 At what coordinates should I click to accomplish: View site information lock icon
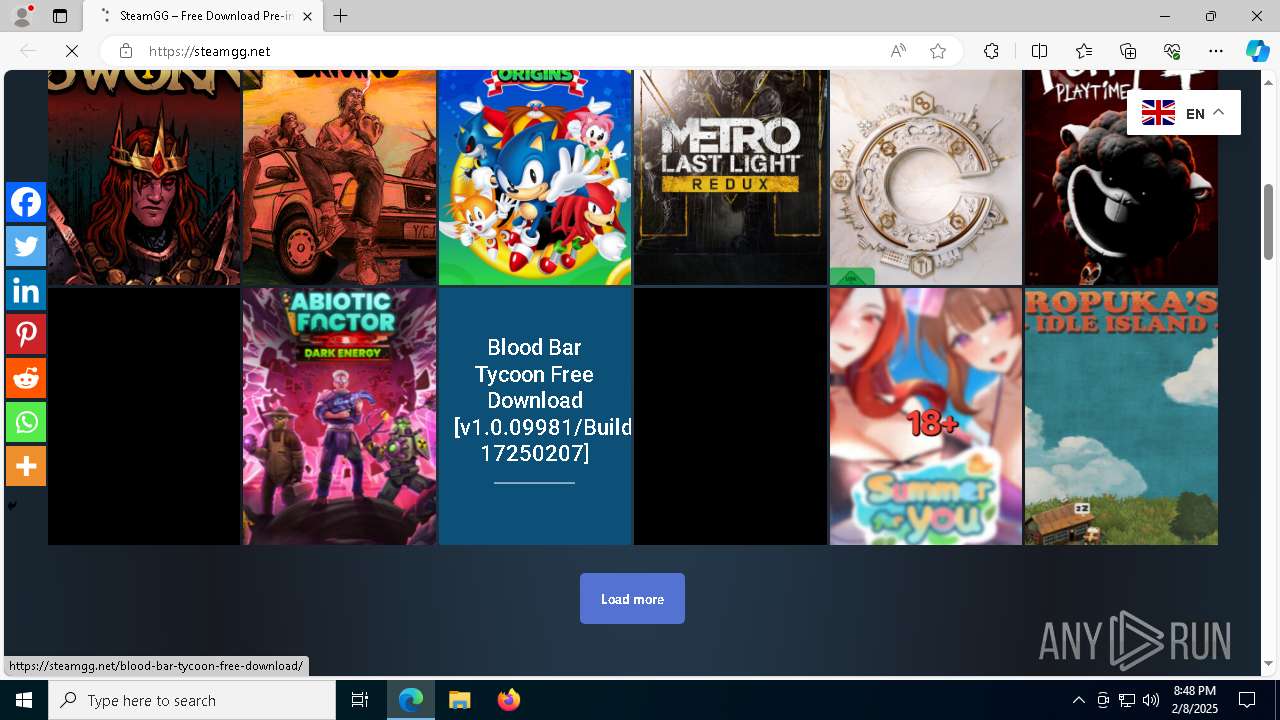coord(125,51)
